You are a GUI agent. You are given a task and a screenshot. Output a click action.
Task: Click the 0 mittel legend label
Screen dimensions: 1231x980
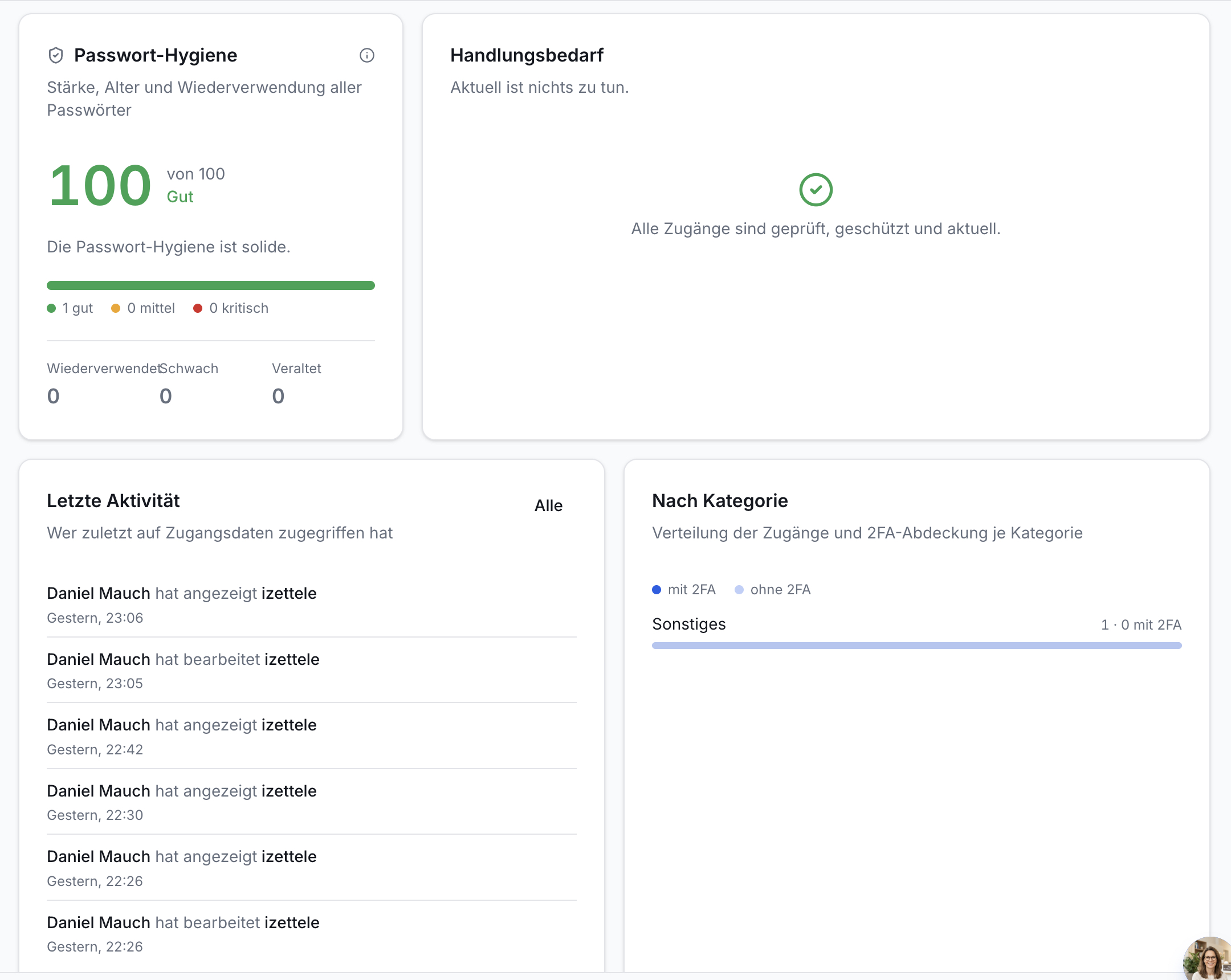(x=150, y=308)
